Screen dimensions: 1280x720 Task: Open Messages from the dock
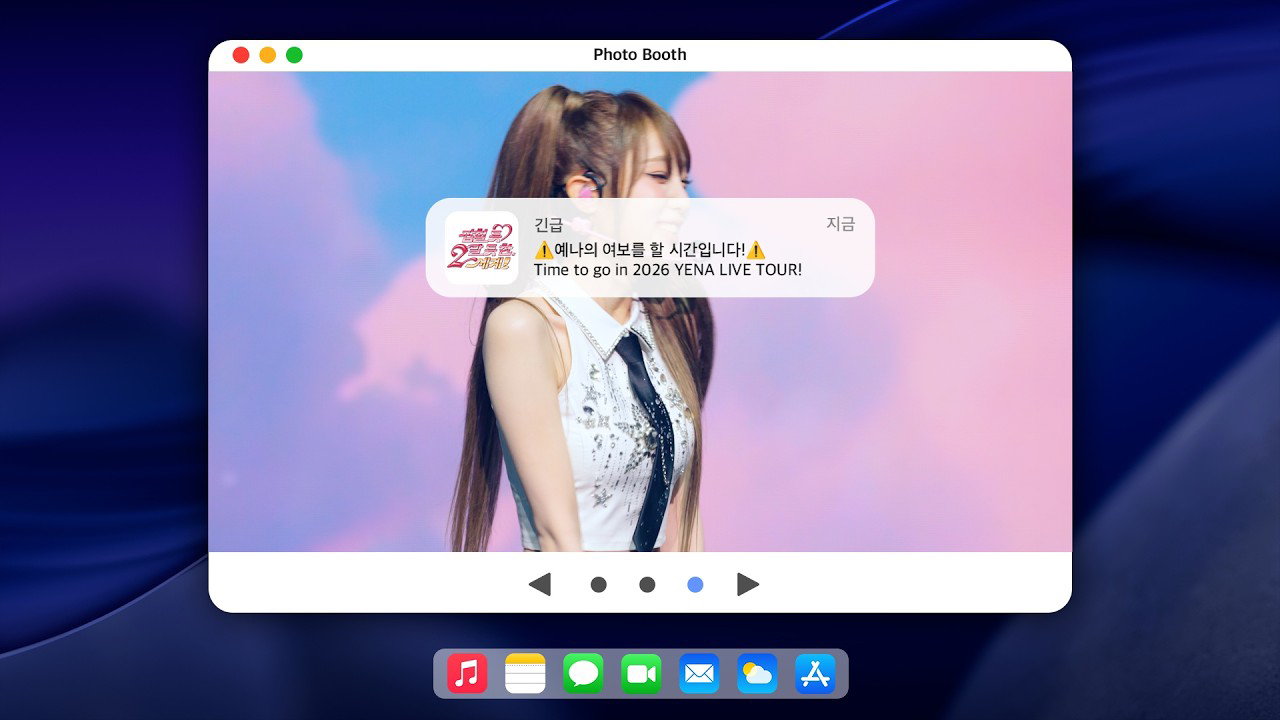pos(583,673)
